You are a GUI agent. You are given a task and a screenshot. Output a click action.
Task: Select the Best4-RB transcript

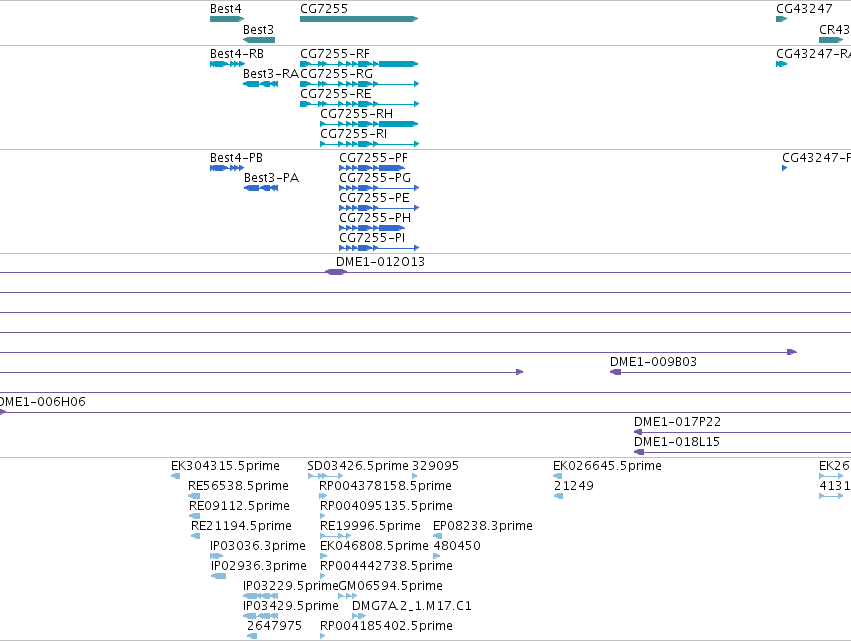227,64
